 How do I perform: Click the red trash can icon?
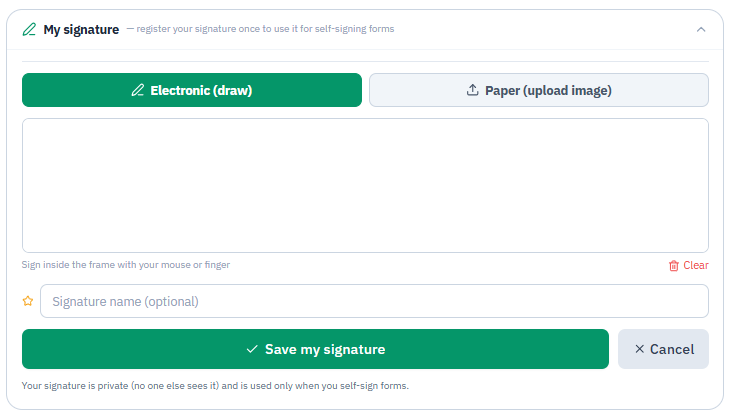coord(674,265)
